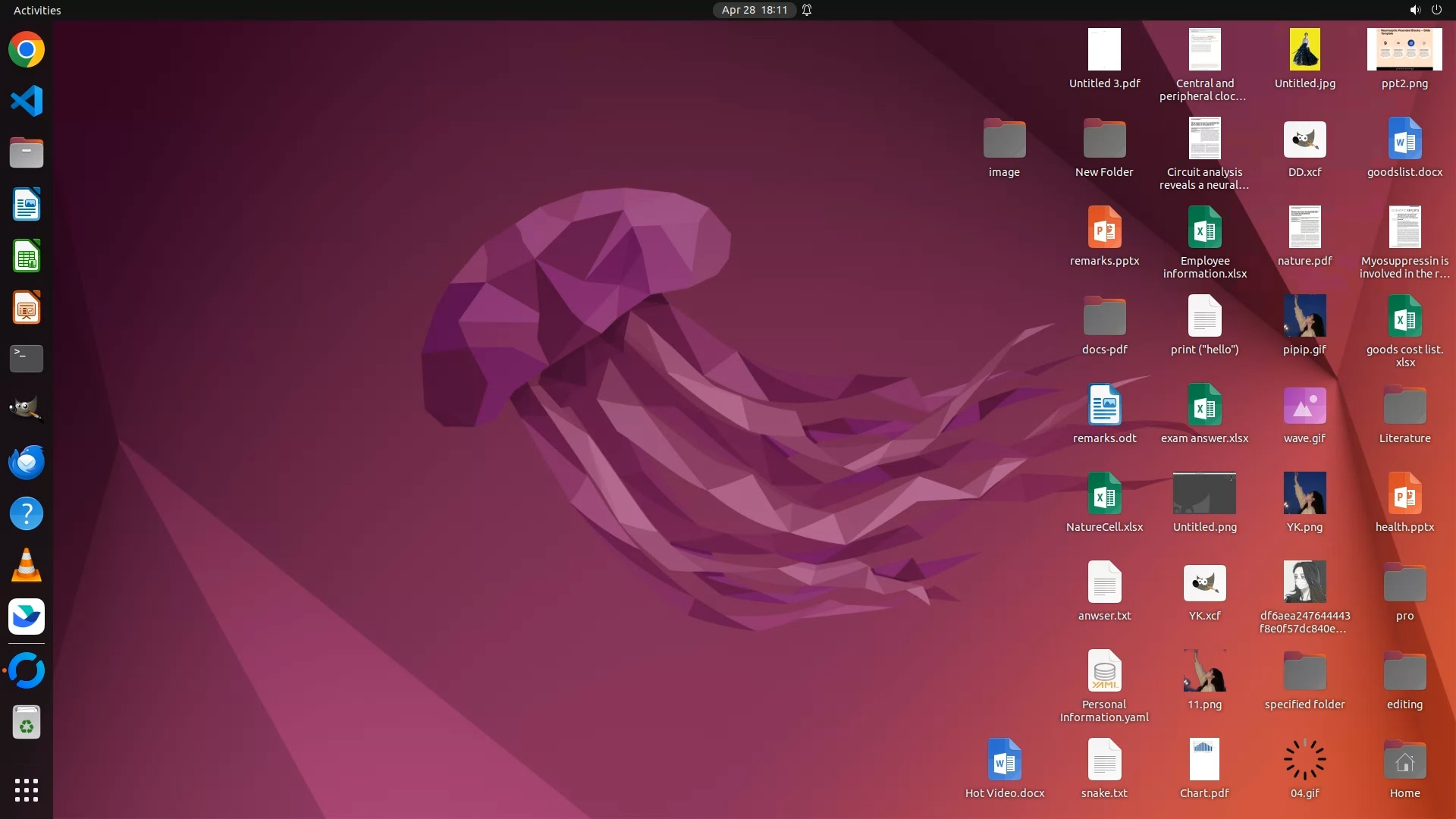Open the Apr 28 18:11 clock menu
The width and height of the screenshot is (1456, 819).
(754, 10)
